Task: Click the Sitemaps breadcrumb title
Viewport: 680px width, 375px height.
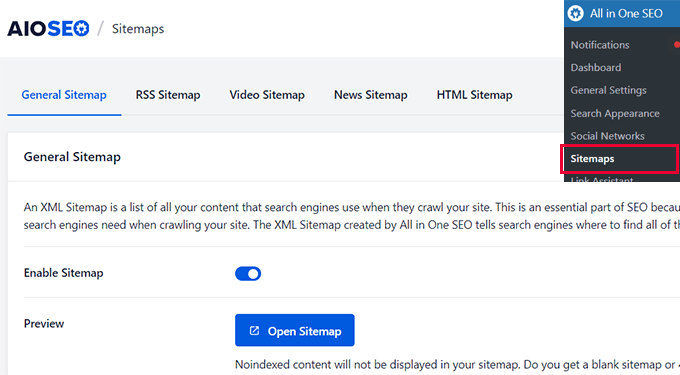Action: tap(138, 29)
